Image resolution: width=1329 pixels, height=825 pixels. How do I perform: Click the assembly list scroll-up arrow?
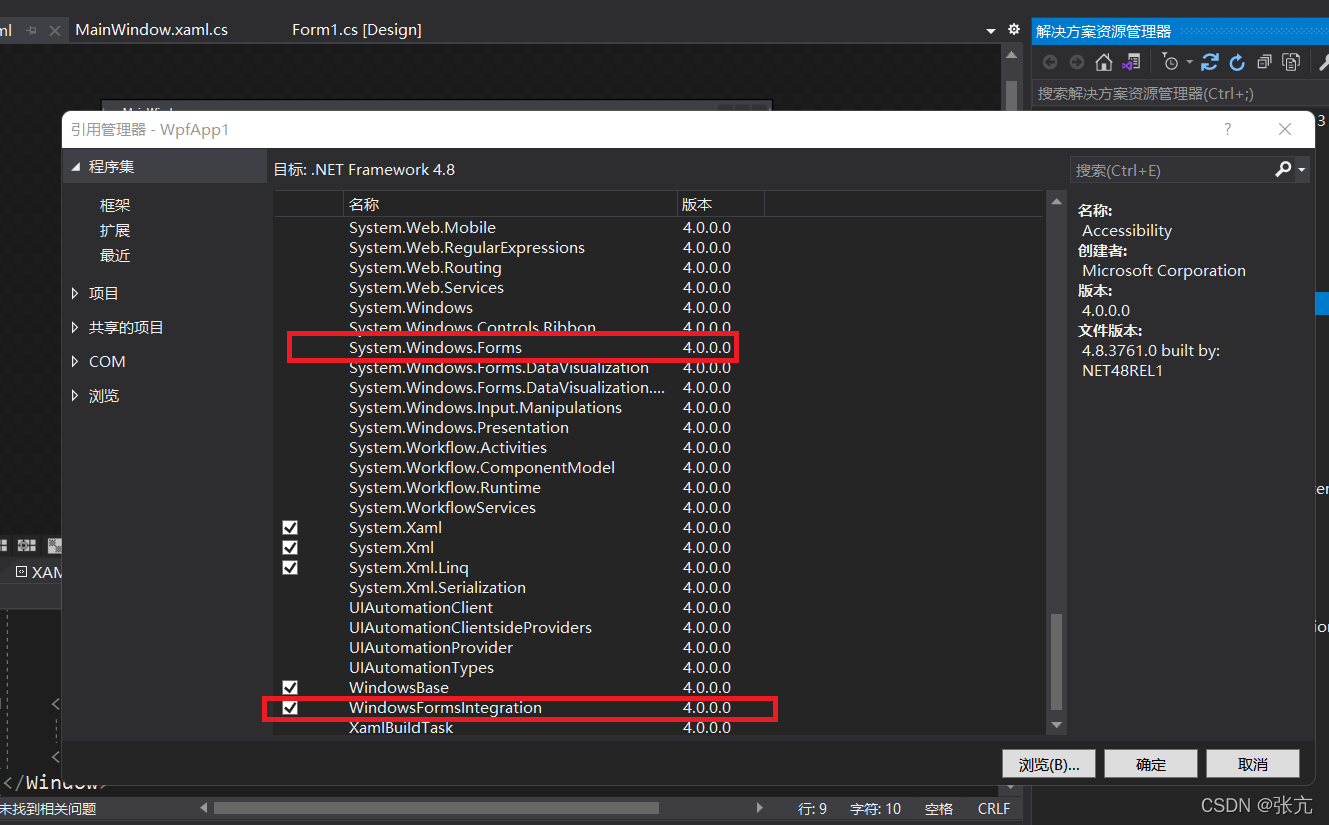click(1057, 203)
